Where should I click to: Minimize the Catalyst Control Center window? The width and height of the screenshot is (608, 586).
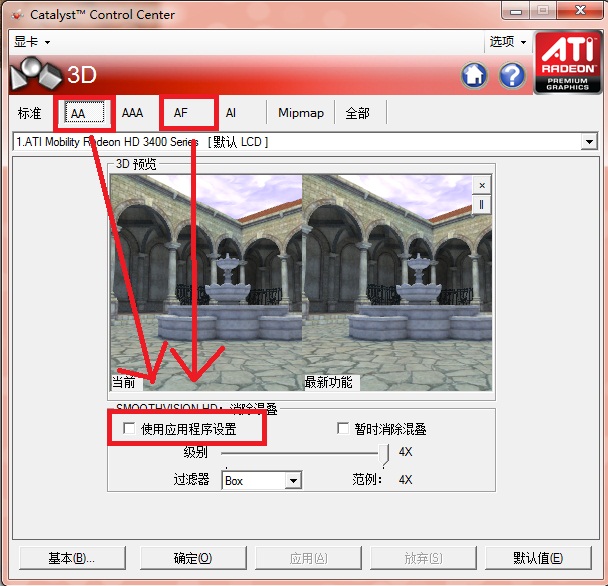[x=516, y=11]
